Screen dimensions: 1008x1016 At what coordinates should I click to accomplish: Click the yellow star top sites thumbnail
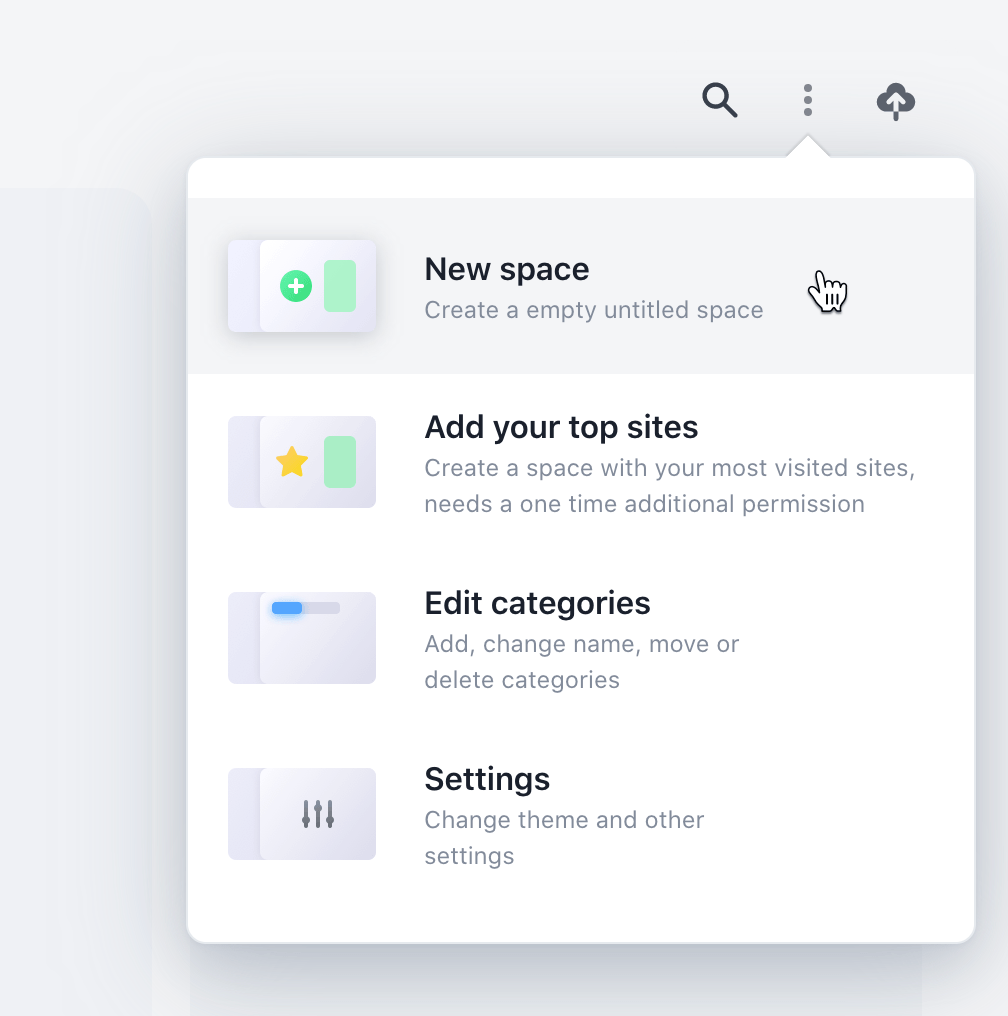tap(302, 462)
